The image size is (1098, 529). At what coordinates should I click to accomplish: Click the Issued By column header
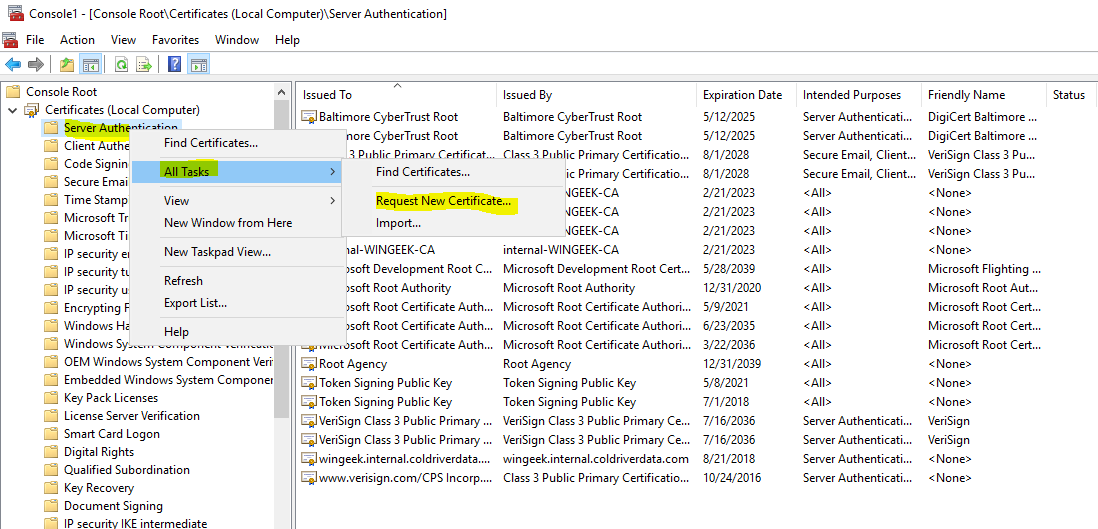click(x=527, y=95)
